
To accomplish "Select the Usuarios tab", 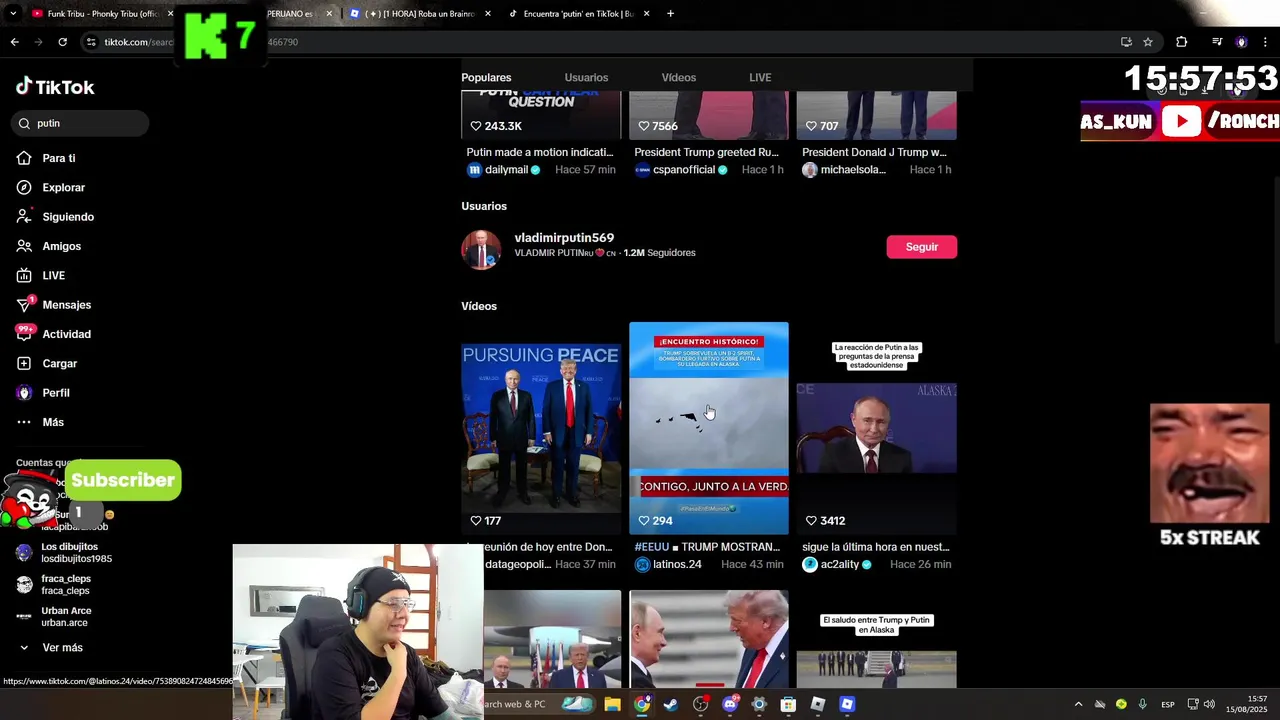I will point(586,77).
